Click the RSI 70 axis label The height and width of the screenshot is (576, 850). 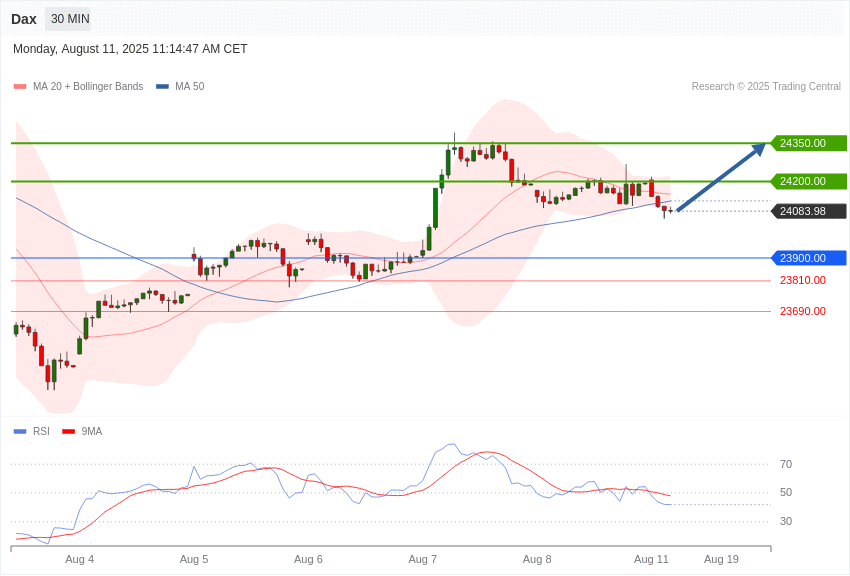pyautogui.click(x=786, y=464)
